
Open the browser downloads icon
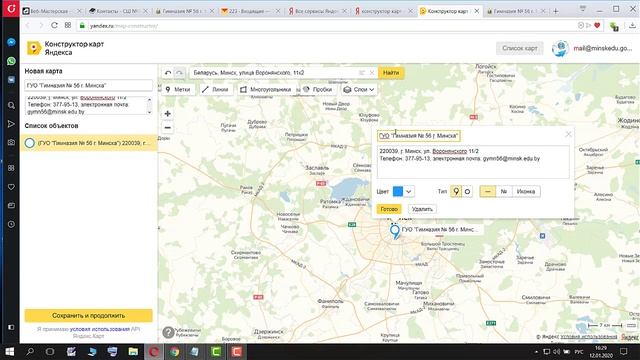pos(632,25)
